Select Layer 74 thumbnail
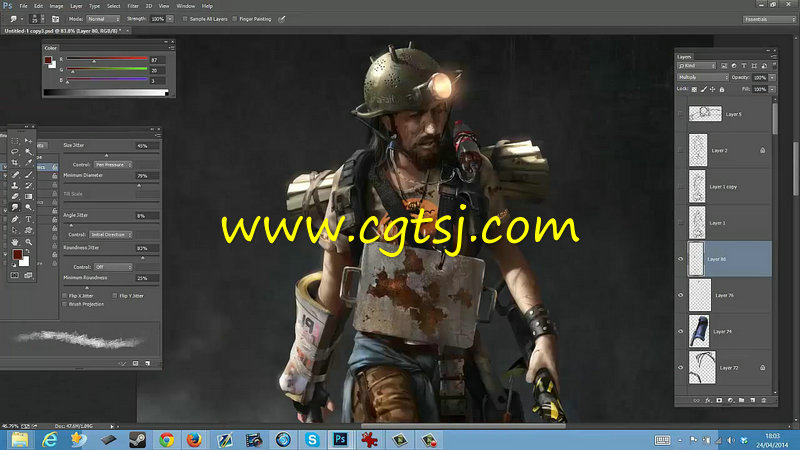Viewport: 800px width, 450px height. pos(698,332)
